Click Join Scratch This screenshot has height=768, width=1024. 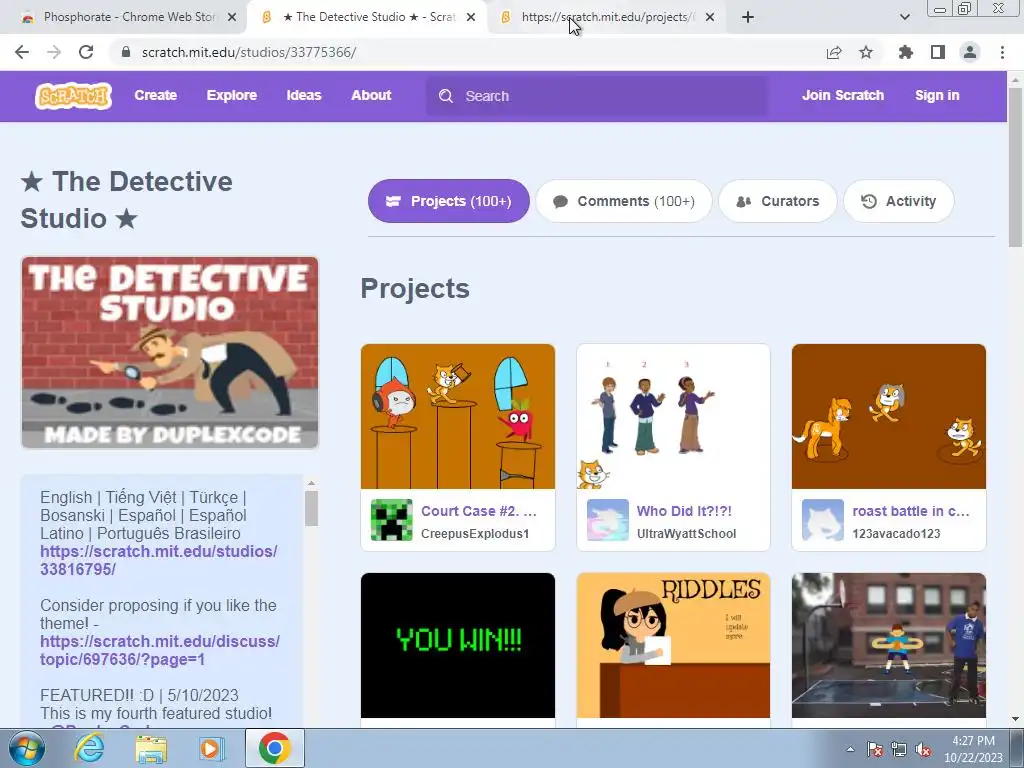[x=842, y=95]
